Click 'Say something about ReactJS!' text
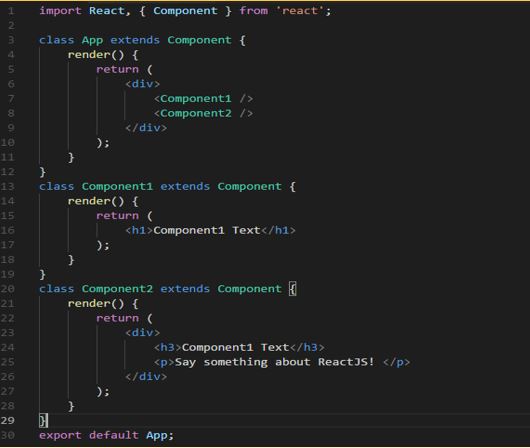 (275, 362)
